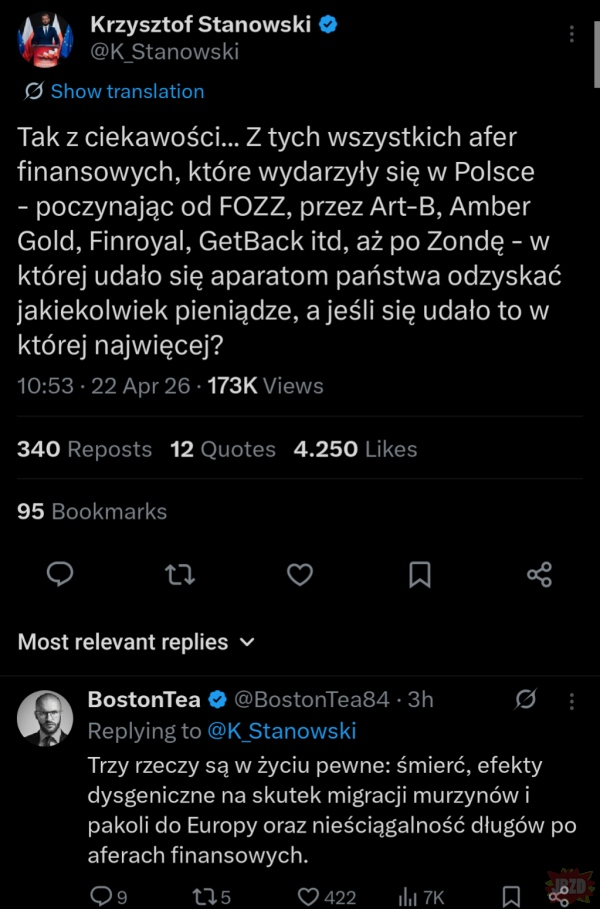Viewport: 600px width, 909px height.
Task: Expand the Most relevant replies dropdown
Action: pos(136,642)
